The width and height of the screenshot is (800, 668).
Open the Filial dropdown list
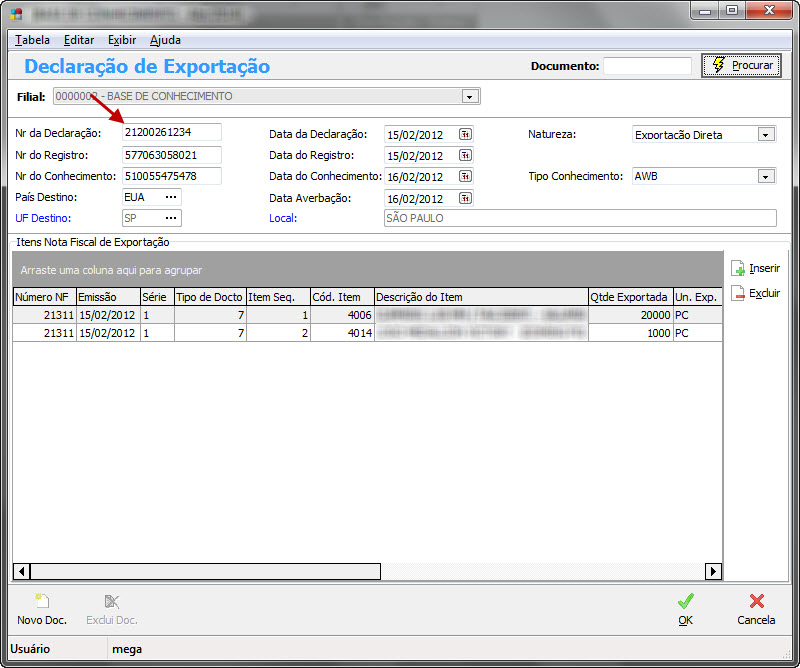click(468, 97)
